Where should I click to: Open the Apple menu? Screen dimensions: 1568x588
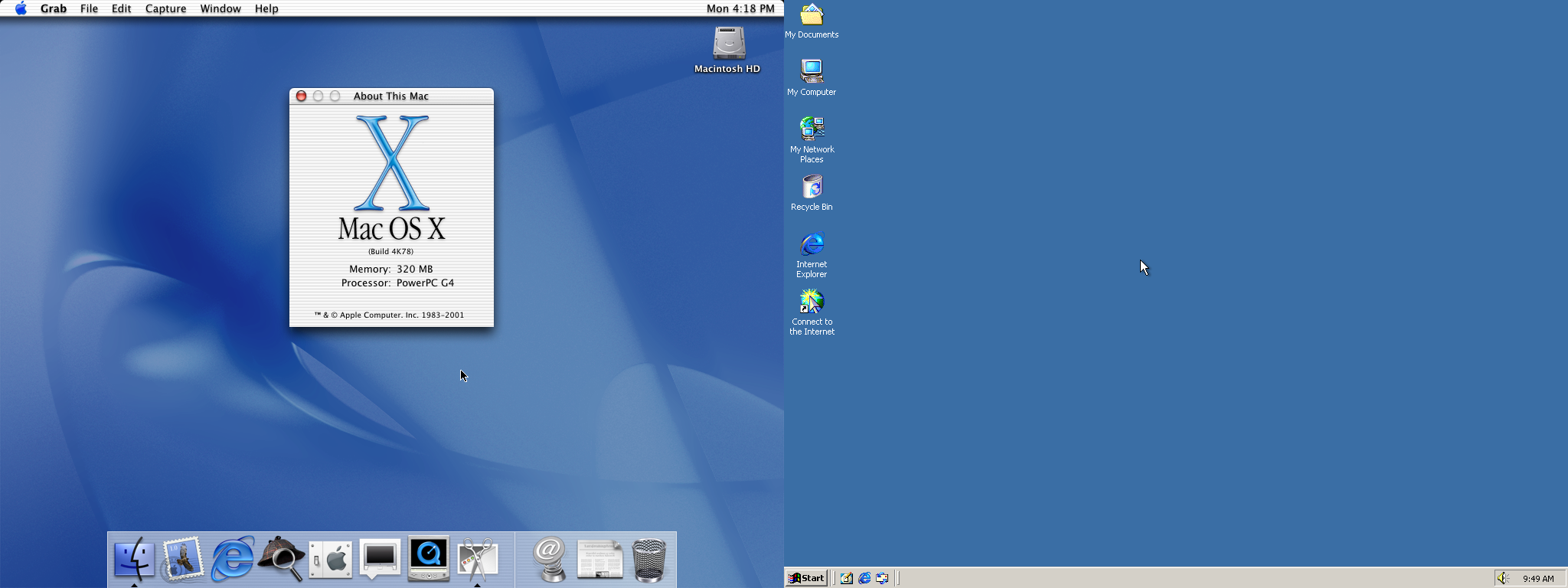coord(21,8)
